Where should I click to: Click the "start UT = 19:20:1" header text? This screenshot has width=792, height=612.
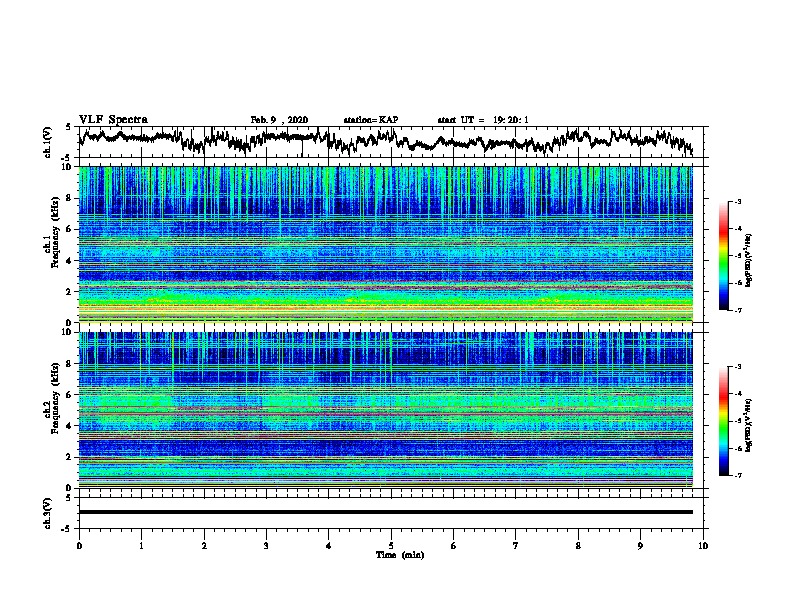[x=483, y=120]
